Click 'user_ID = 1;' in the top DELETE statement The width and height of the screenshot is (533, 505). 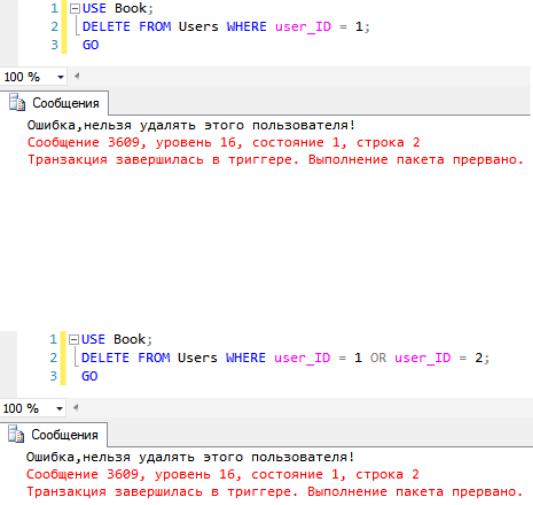click(x=322, y=27)
